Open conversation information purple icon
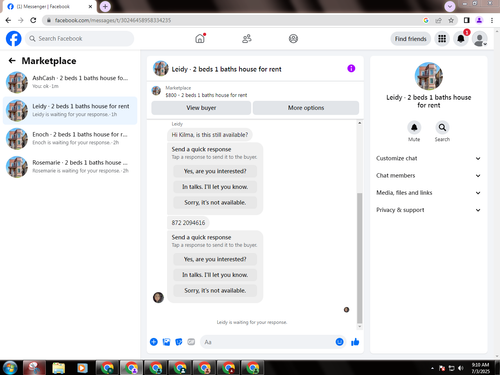This screenshot has height=375, width=500. (351, 68)
